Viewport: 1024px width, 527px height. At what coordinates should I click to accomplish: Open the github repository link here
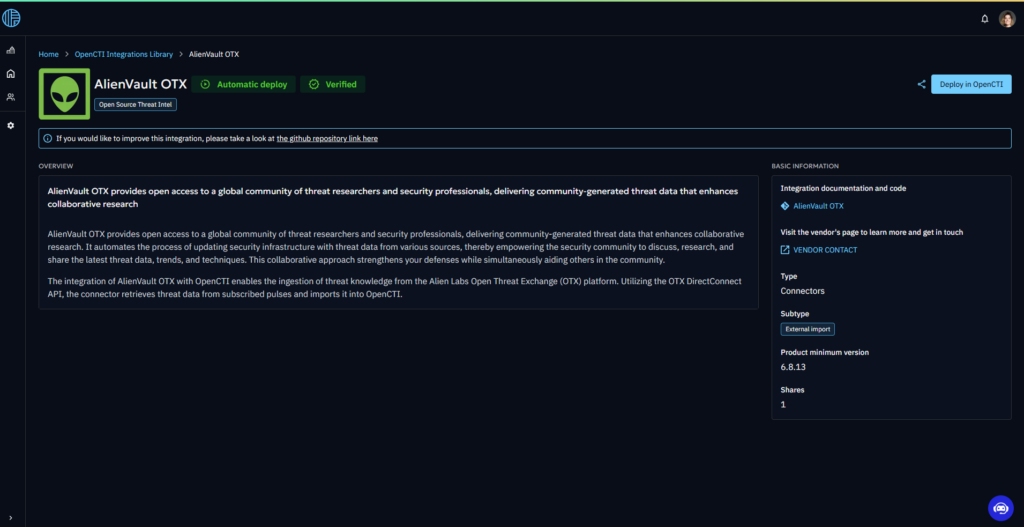tap(327, 138)
